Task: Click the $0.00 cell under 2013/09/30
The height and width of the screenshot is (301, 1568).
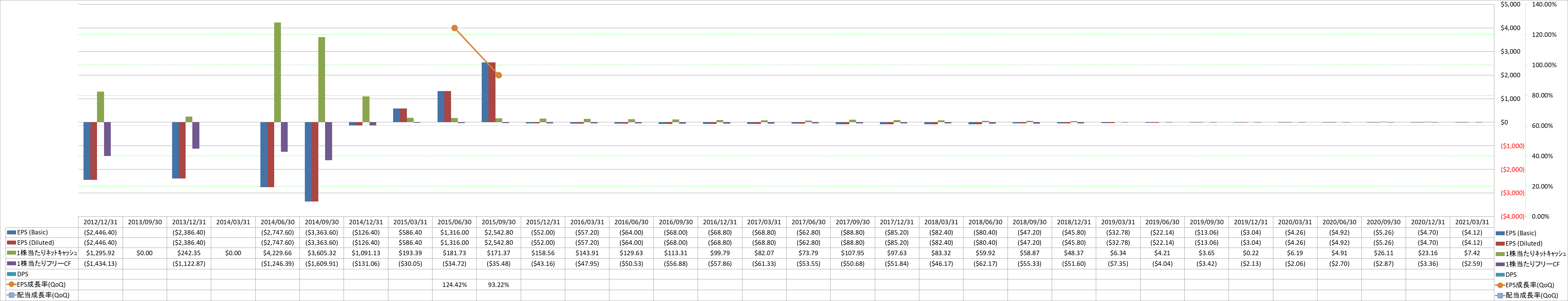Action: (x=145, y=253)
